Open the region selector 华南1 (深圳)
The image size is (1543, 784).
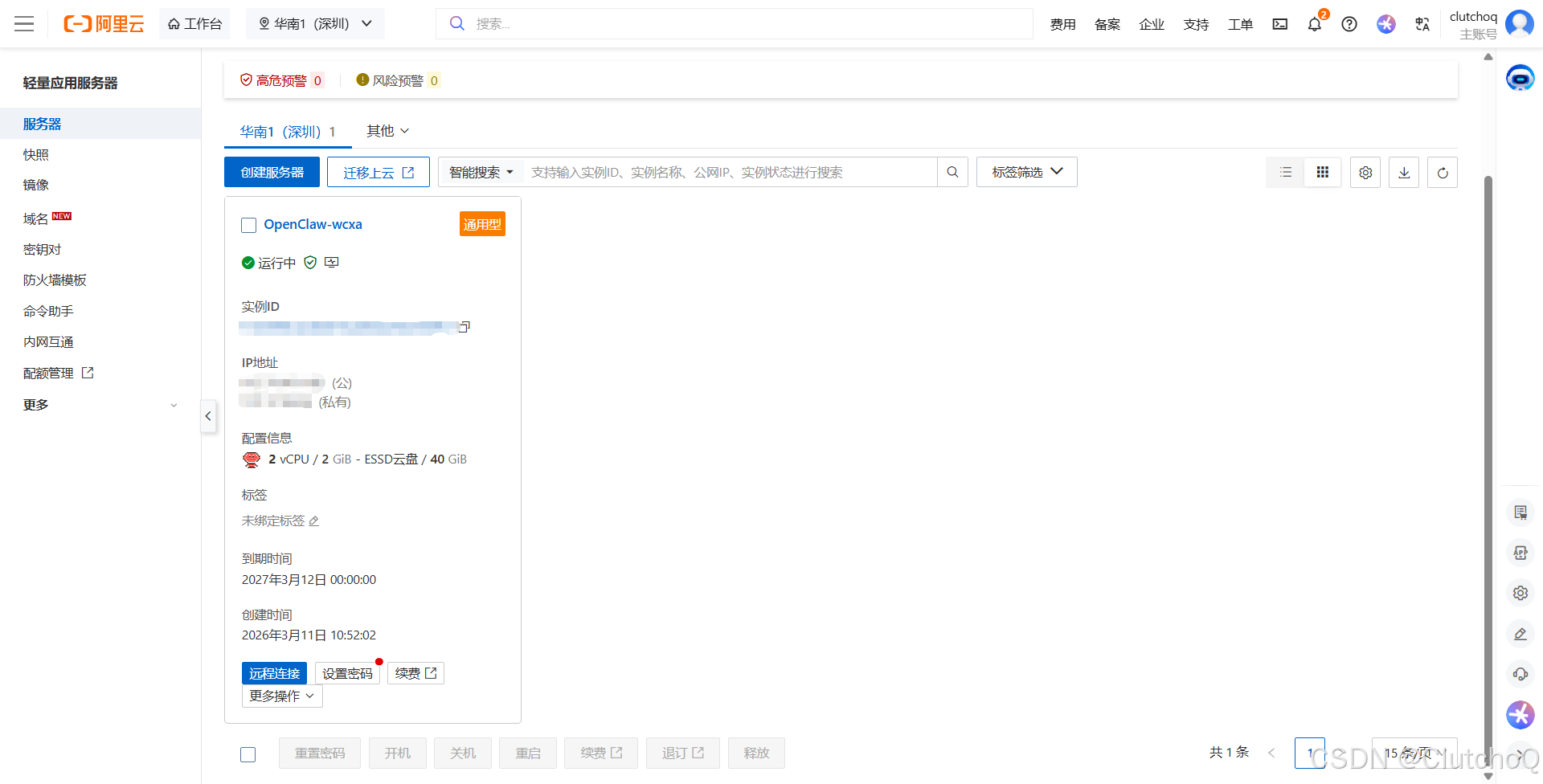(316, 24)
